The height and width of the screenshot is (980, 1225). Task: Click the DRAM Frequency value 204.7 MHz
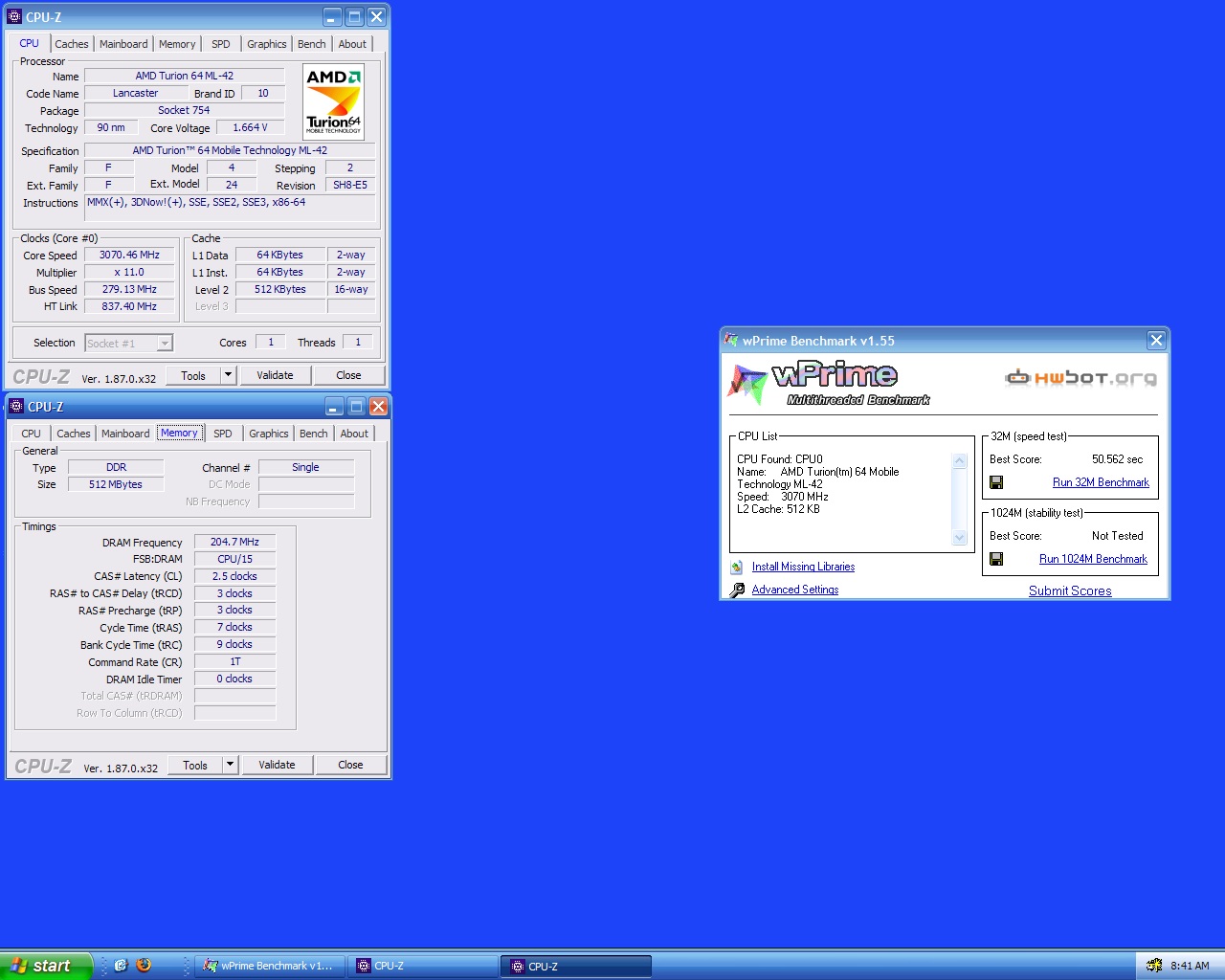(234, 542)
